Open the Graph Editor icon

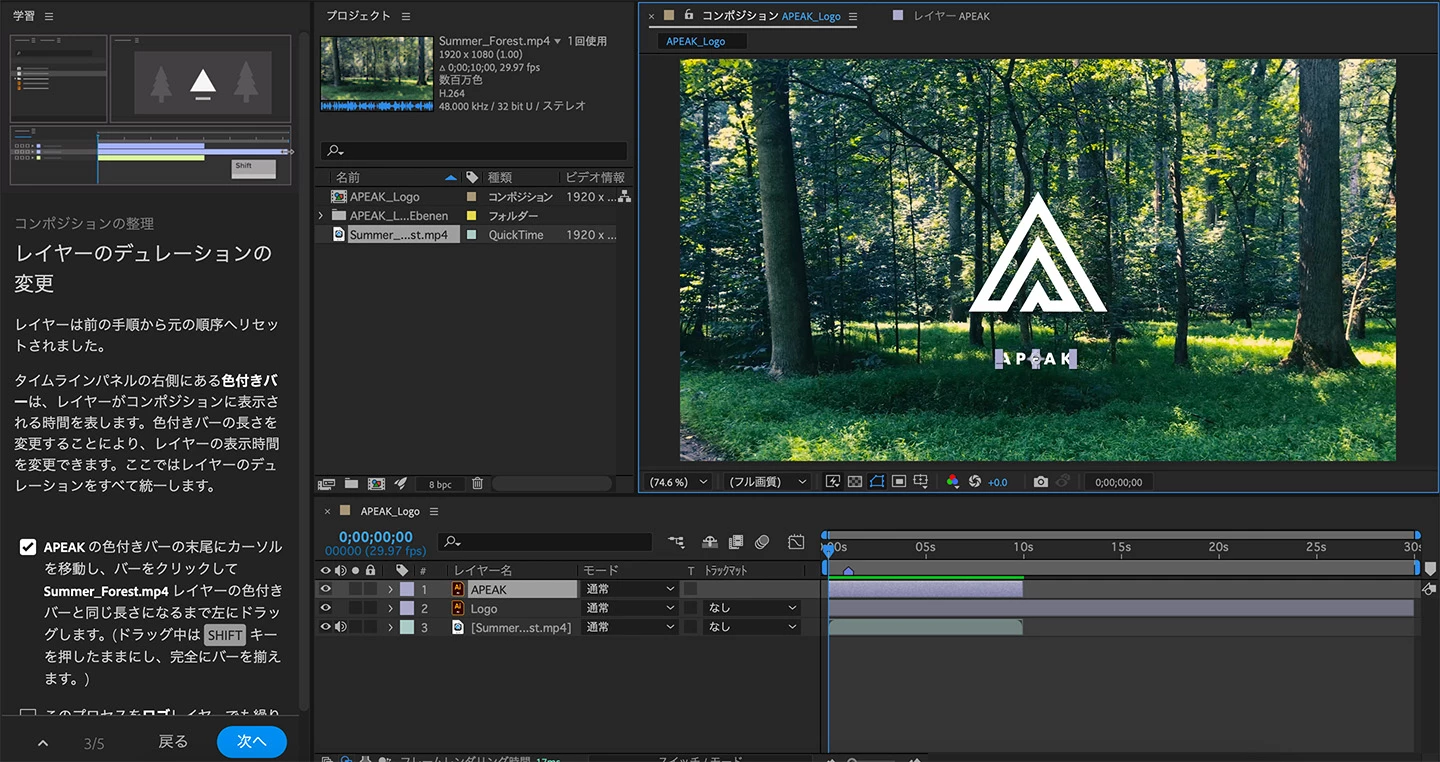point(796,542)
